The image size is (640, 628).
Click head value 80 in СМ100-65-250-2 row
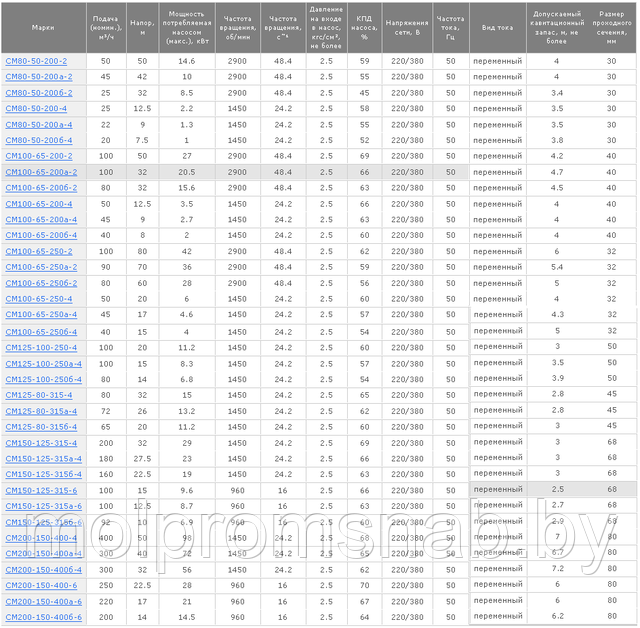tap(142, 251)
